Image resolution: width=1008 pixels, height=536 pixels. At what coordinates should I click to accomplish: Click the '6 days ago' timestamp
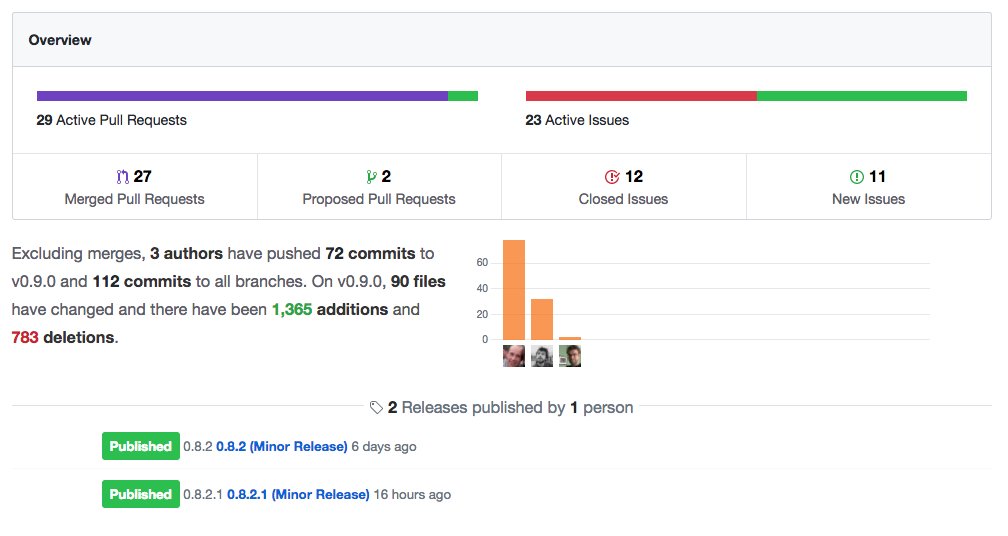pos(384,447)
